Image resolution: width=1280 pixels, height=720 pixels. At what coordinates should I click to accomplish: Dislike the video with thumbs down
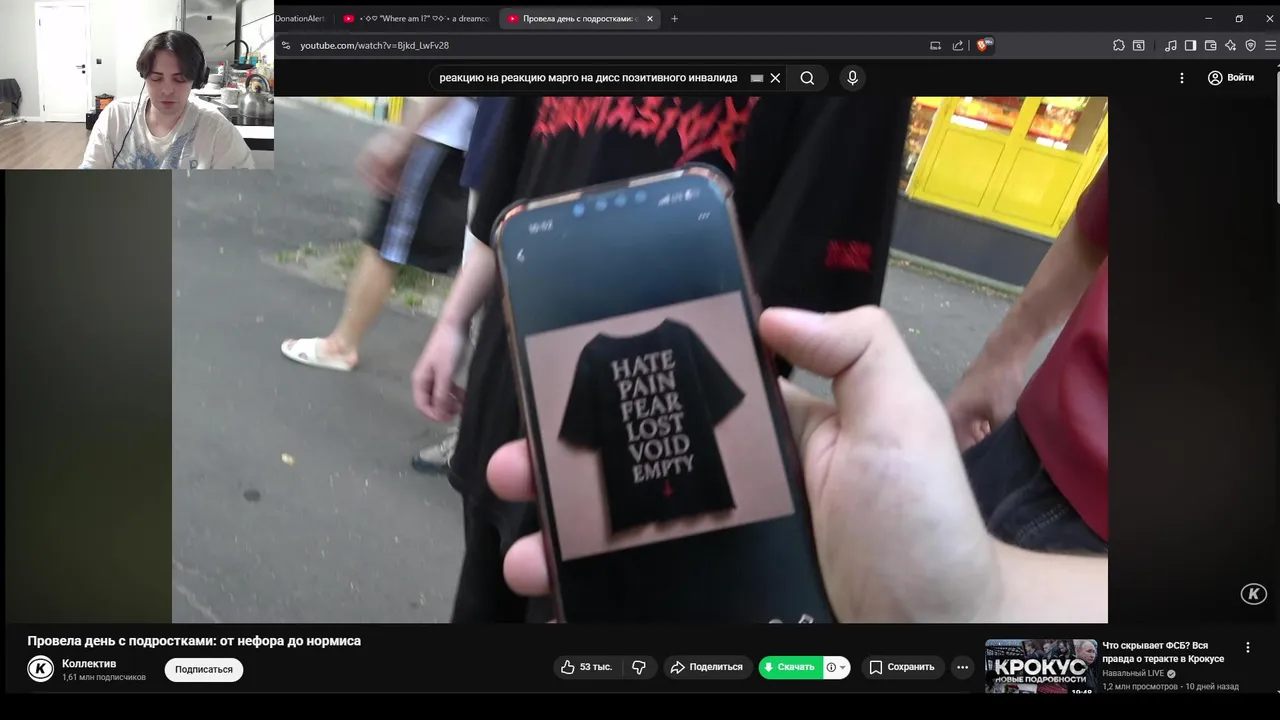pyautogui.click(x=639, y=667)
